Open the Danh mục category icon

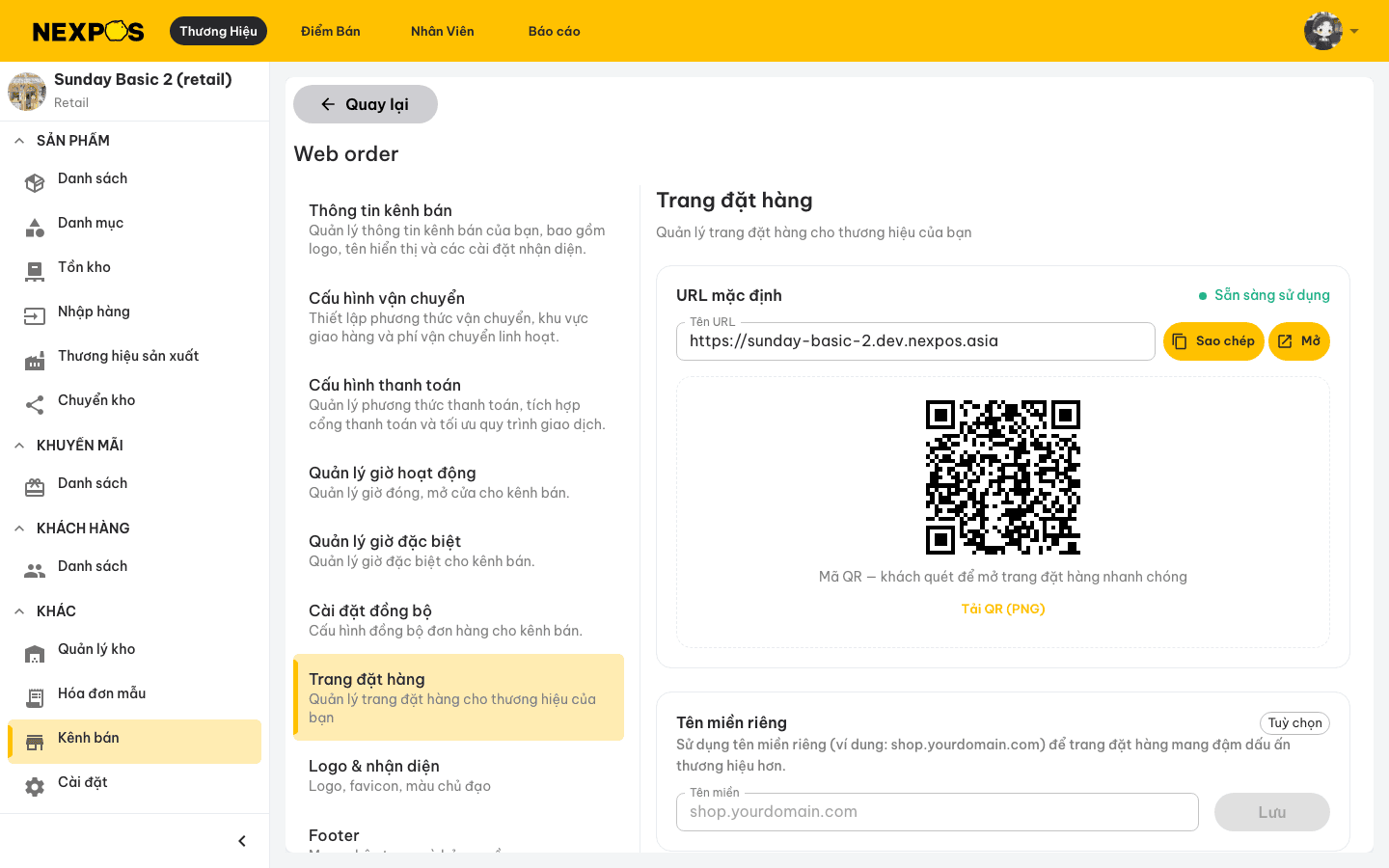35,228
